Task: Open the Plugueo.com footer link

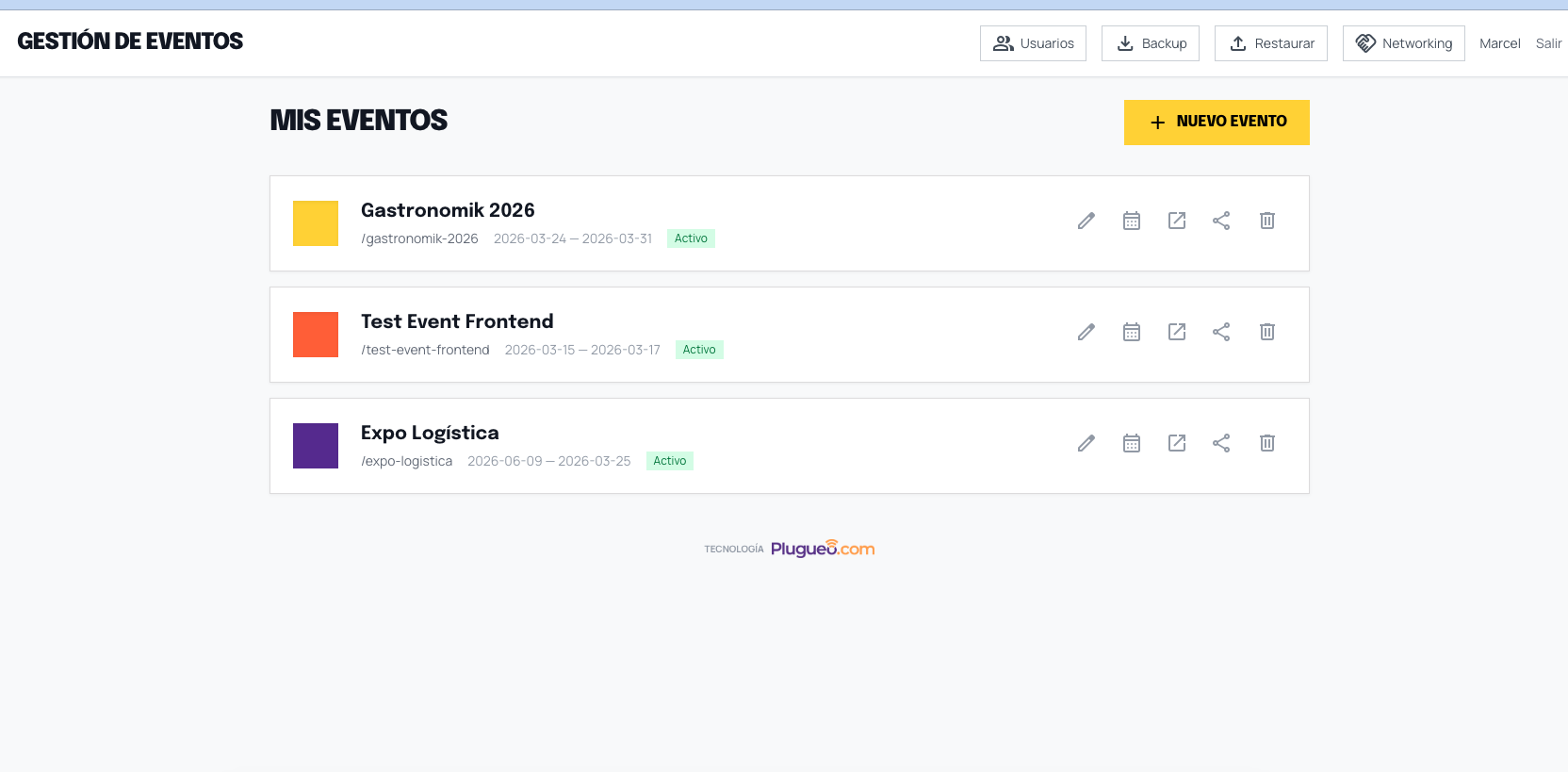Action: 823,549
